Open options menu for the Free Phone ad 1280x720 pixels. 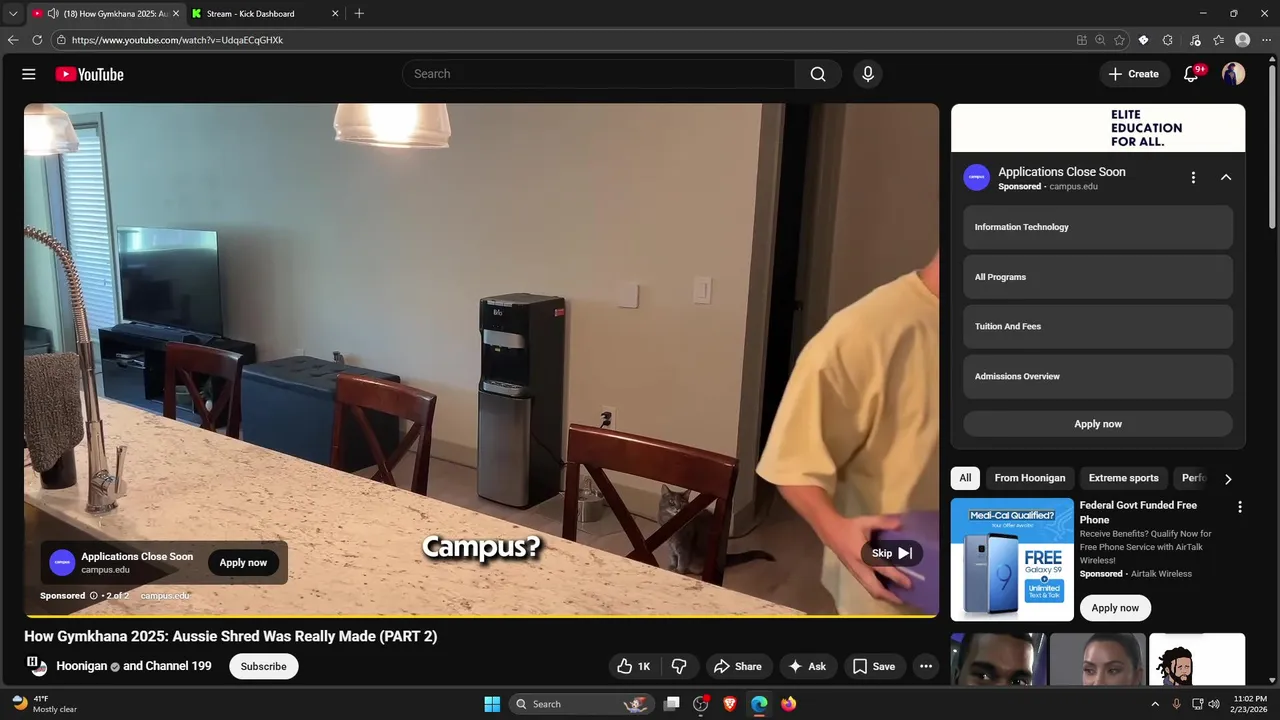[x=1240, y=507]
